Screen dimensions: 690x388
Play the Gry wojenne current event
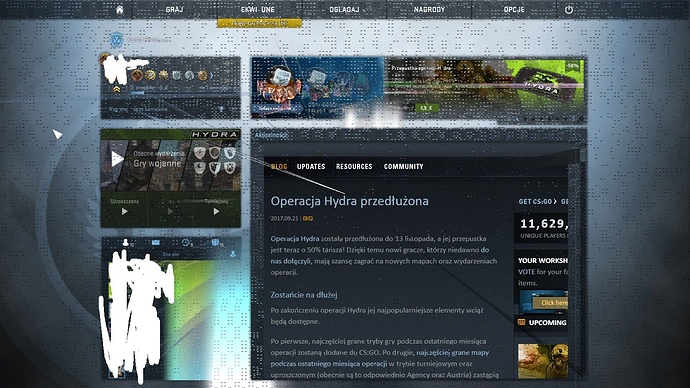(x=117, y=159)
